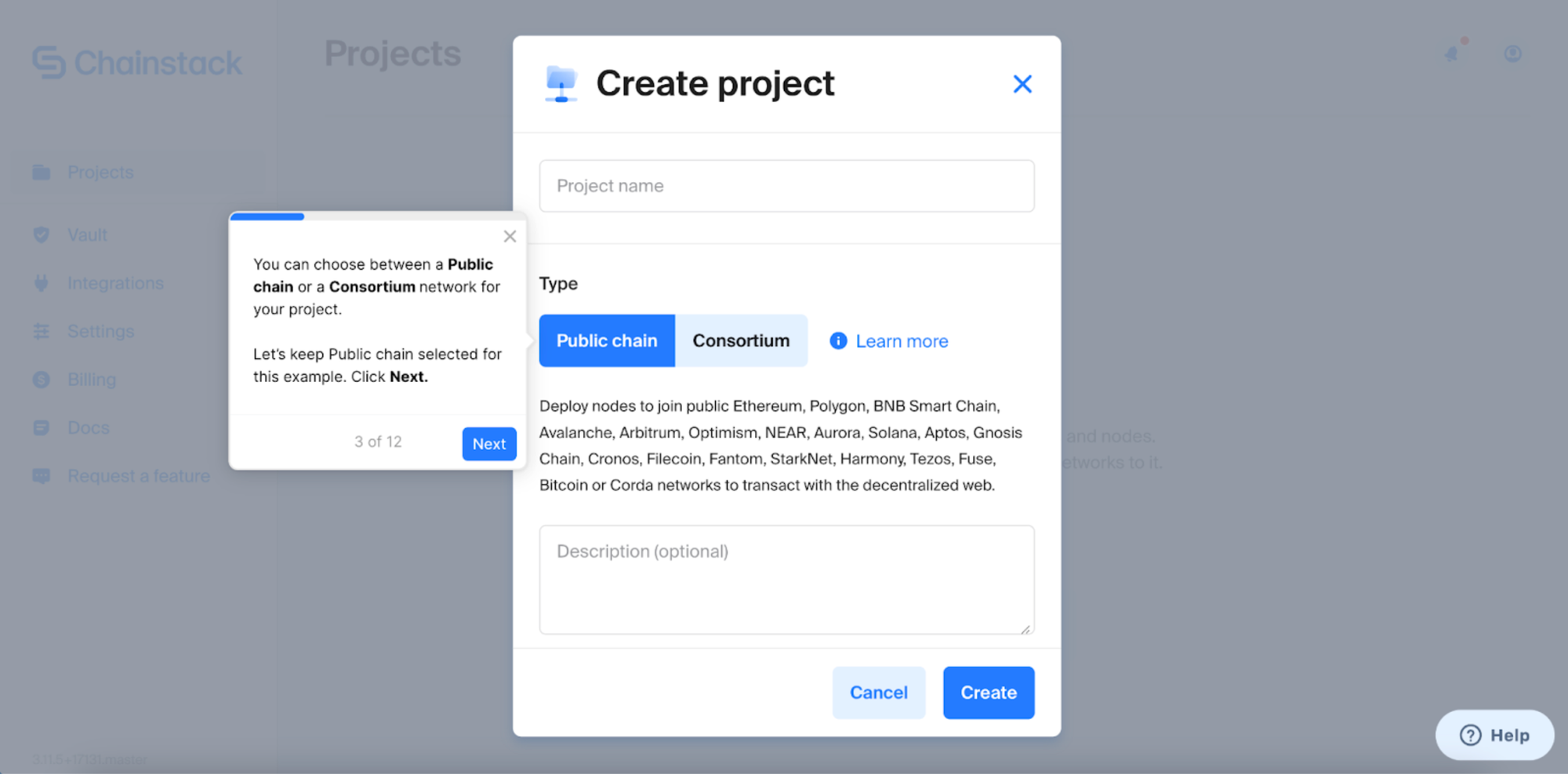Viewport: 1568px width, 774px height.
Task: Click the '3 of 12' step counter
Action: click(378, 442)
